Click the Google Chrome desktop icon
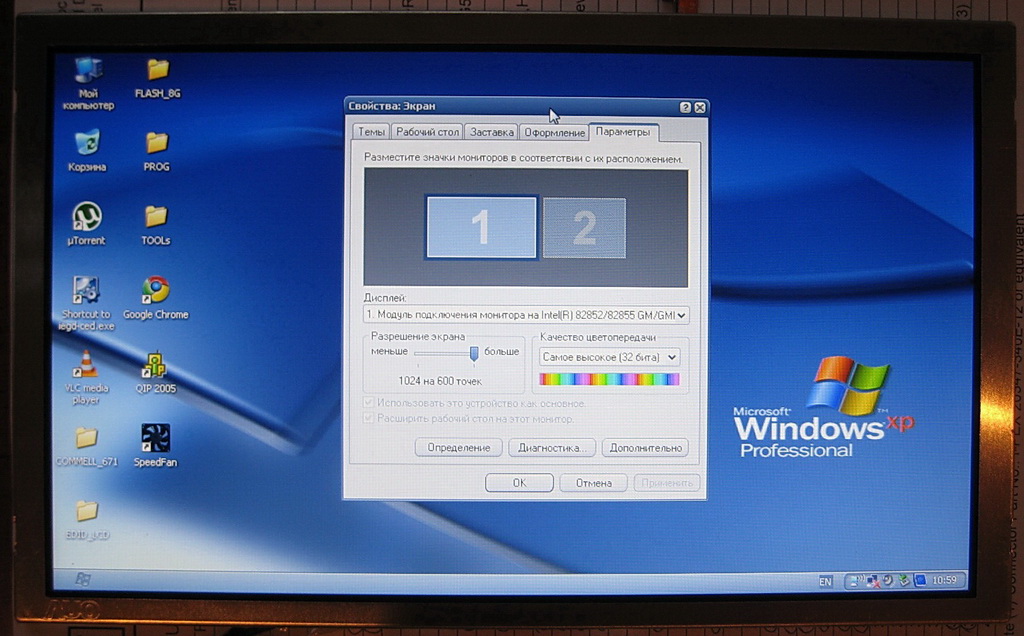Image resolution: width=1024 pixels, height=636 pixels. pyautogui.click(x=155, y=290)
